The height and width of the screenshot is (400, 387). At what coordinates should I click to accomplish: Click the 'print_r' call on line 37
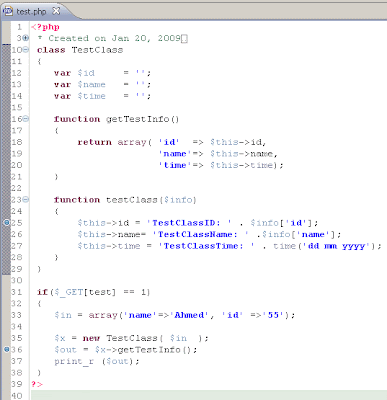pos(74,361)
